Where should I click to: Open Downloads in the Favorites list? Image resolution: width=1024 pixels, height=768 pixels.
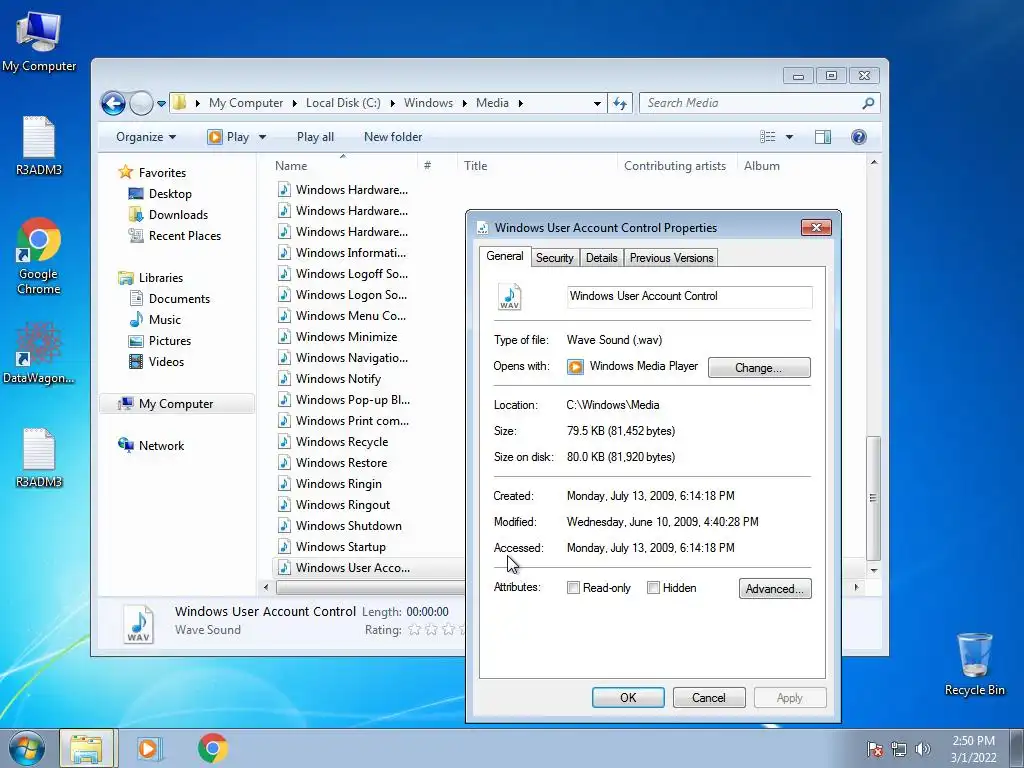click(178, 215)
